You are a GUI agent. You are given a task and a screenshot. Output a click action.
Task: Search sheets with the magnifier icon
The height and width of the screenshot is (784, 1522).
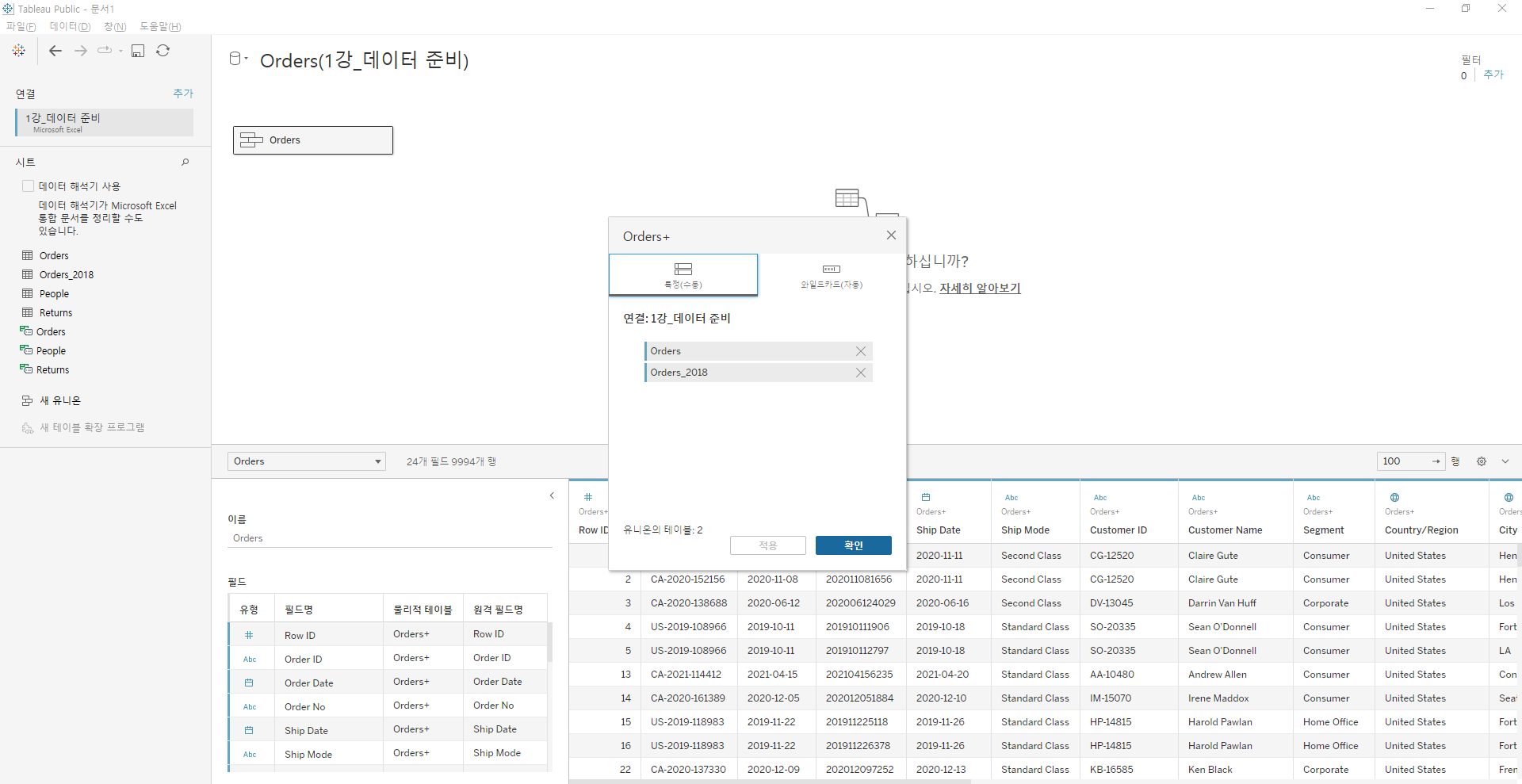185,162
